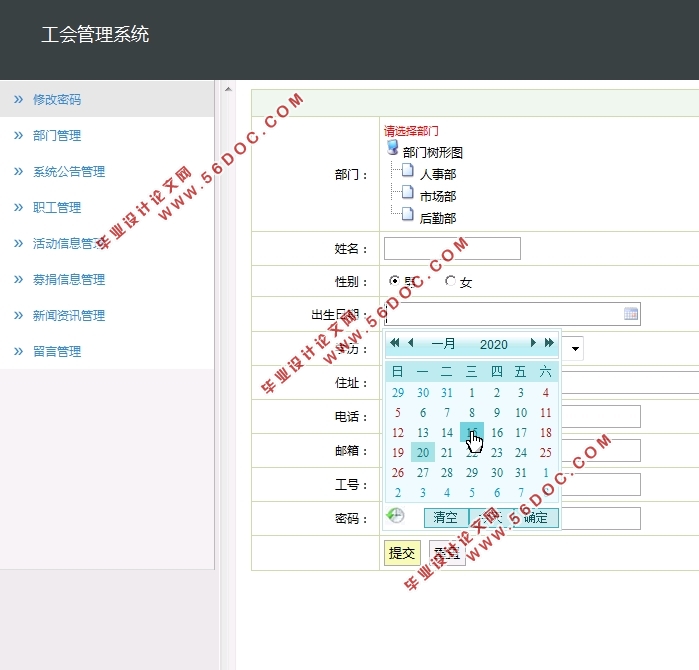
Task: Click the 提交 submit button
Action: 402,553
